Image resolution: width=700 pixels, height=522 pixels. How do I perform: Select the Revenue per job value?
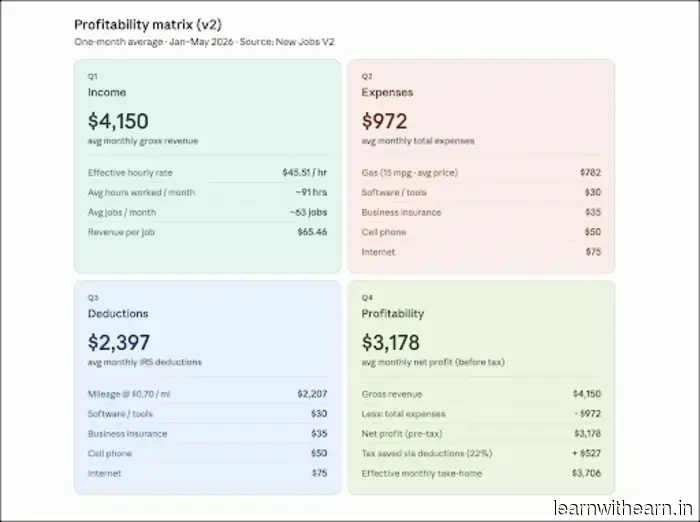tap(312, 232)
